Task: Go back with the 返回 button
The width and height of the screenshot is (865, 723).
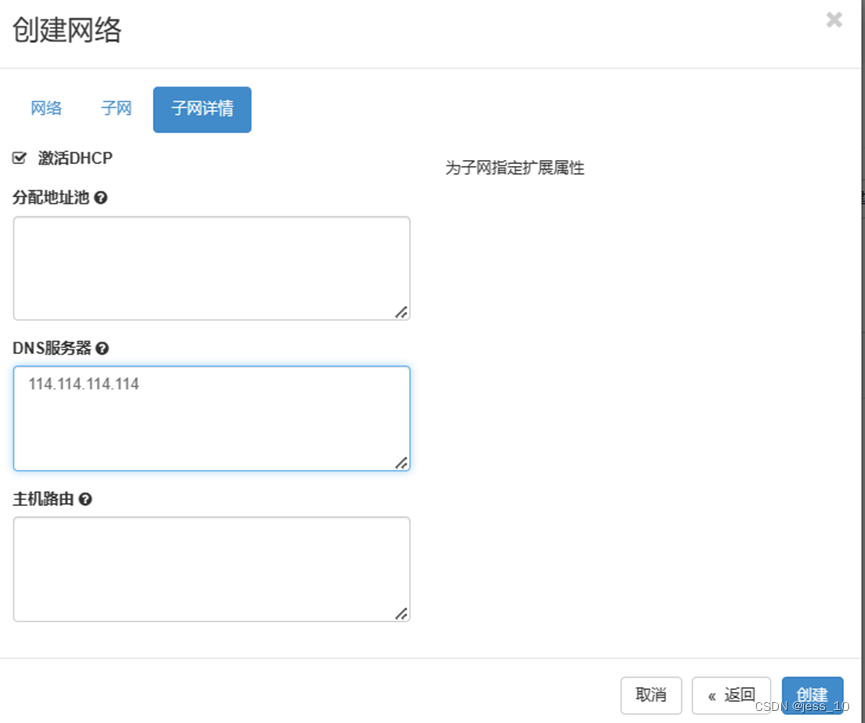Action: (731, 695)
